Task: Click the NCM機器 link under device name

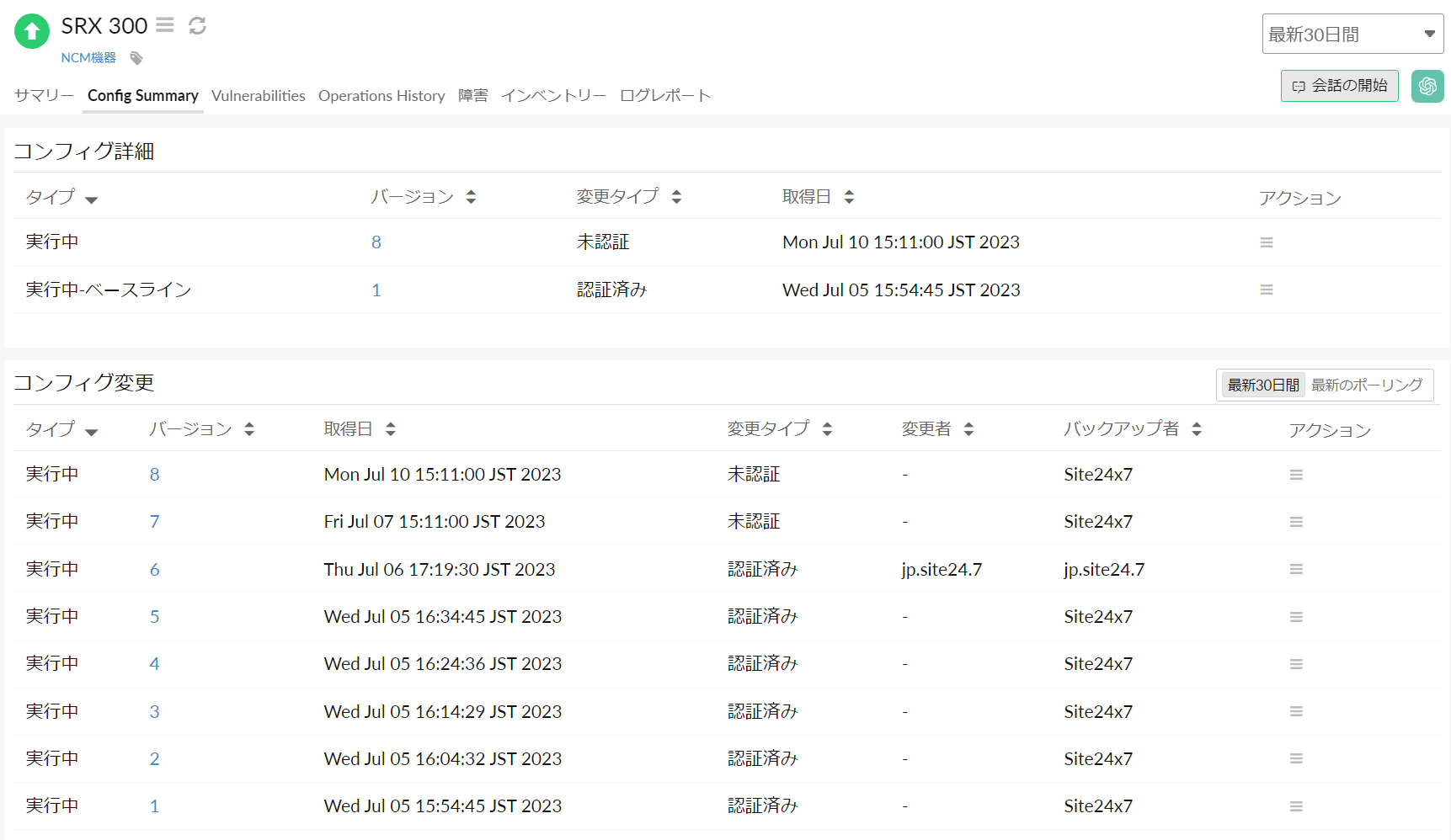Action: (88, 58)
